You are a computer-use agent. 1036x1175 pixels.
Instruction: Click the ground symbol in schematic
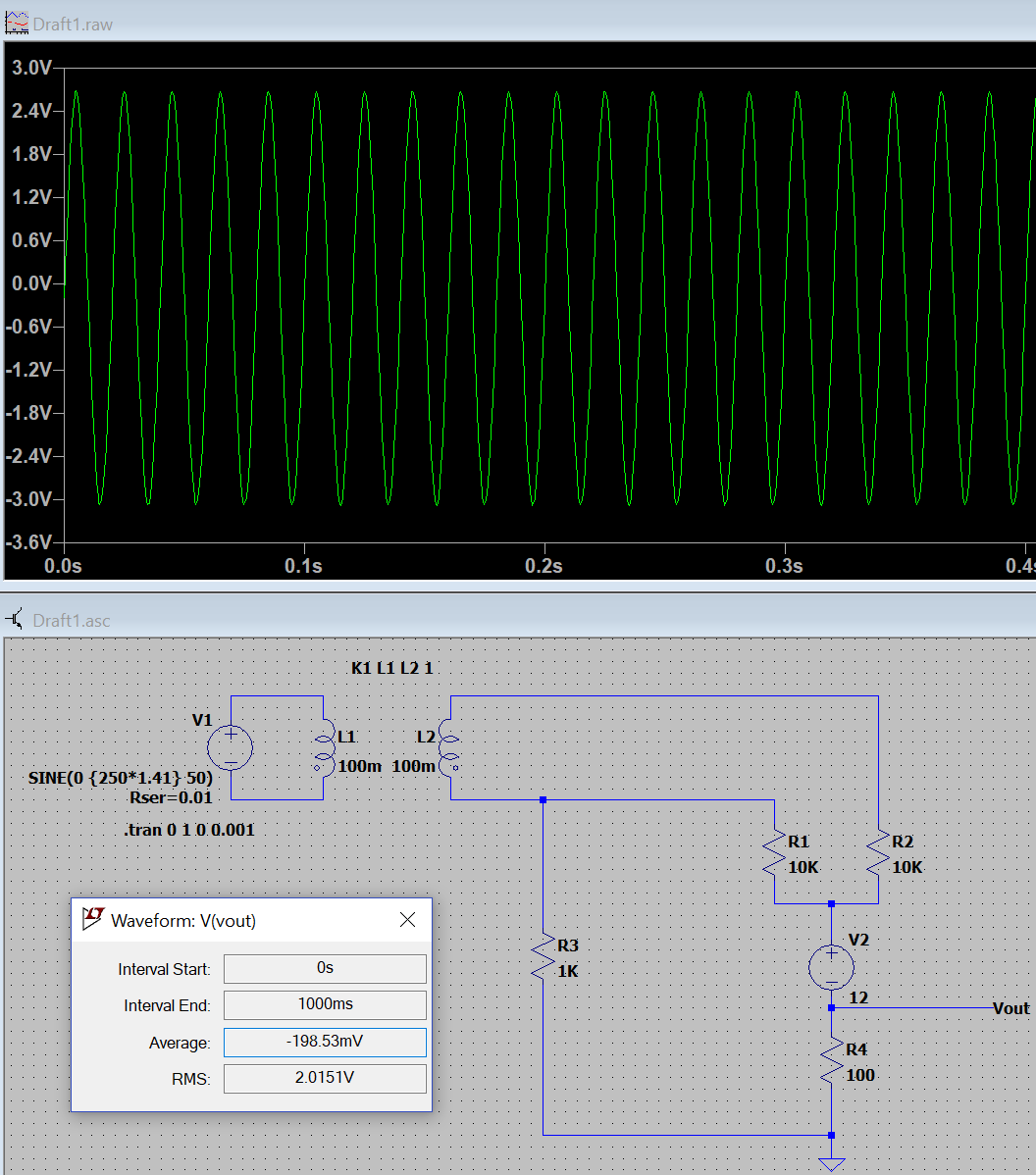pos(831,1164)
